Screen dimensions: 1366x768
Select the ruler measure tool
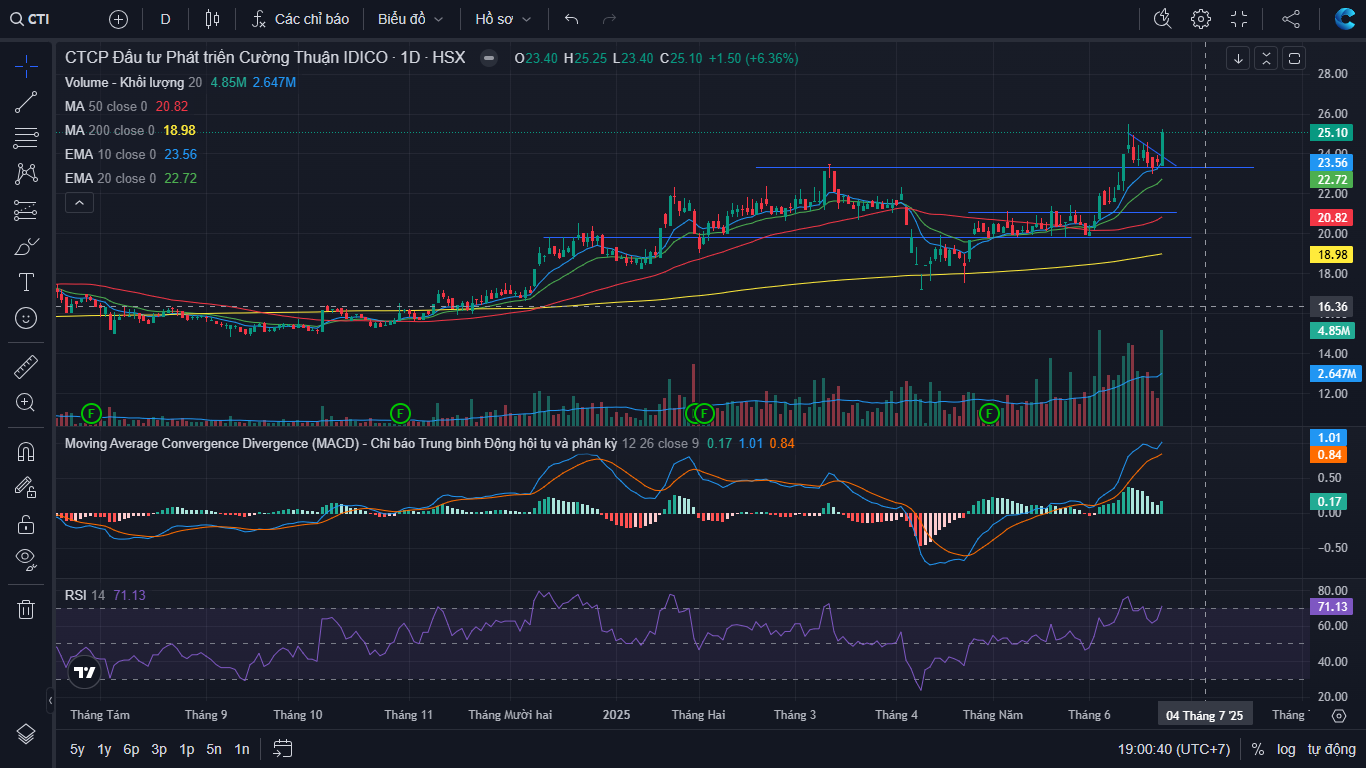tap(26, 367)
